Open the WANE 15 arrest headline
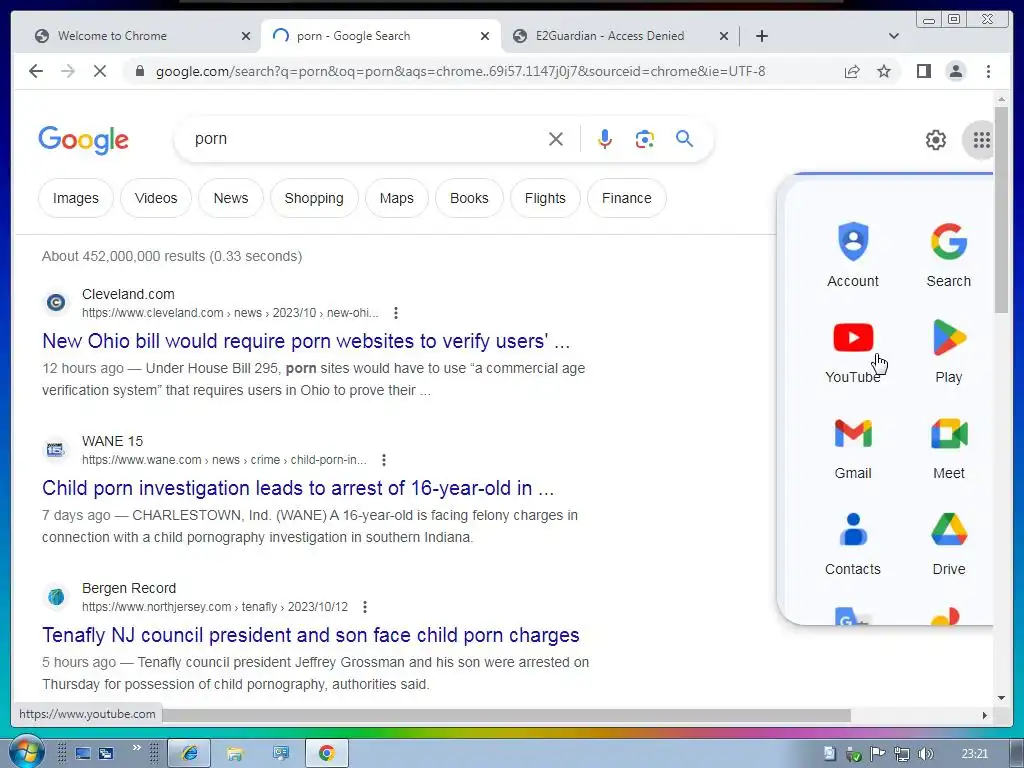This screenshot has height=768, width=1024. click(x=298, y=488)
